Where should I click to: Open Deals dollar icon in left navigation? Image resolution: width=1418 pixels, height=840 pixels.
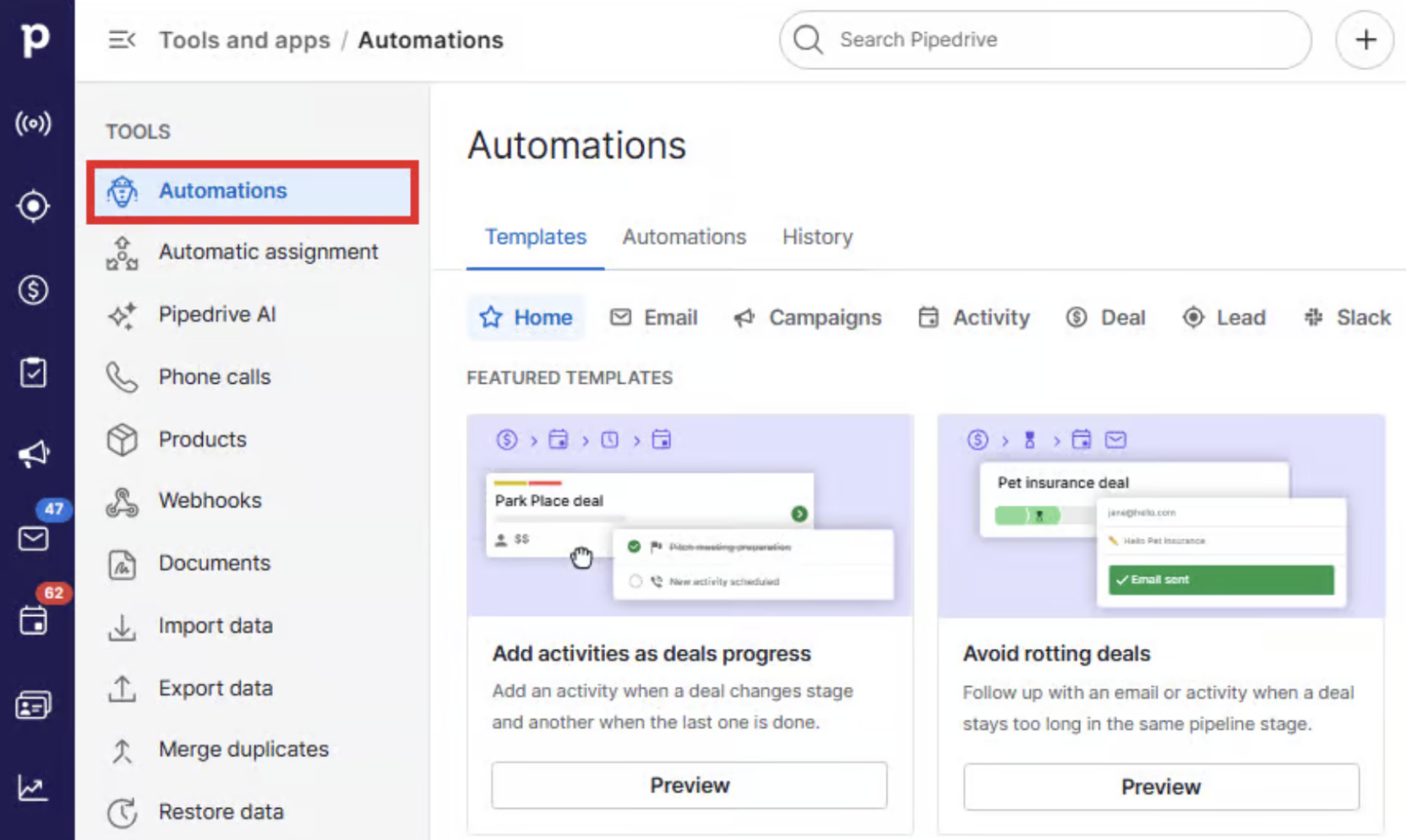pos(34,290)
